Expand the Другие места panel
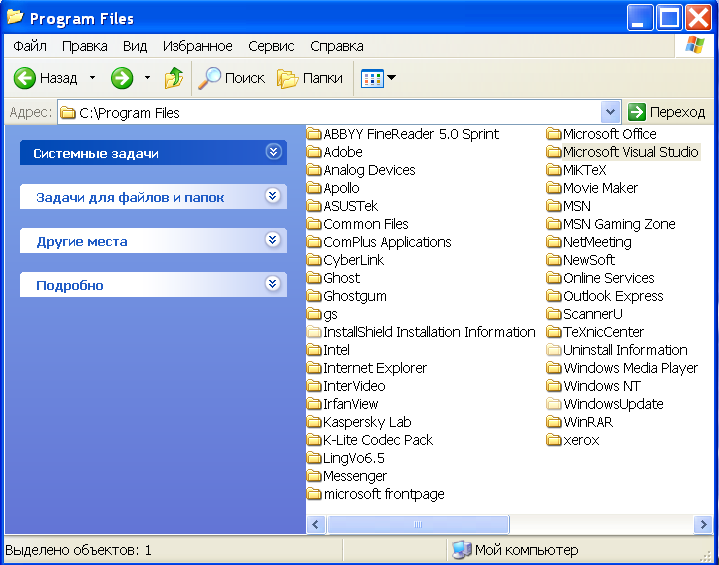Screen dimensions: 719x565 pos(273,240)
